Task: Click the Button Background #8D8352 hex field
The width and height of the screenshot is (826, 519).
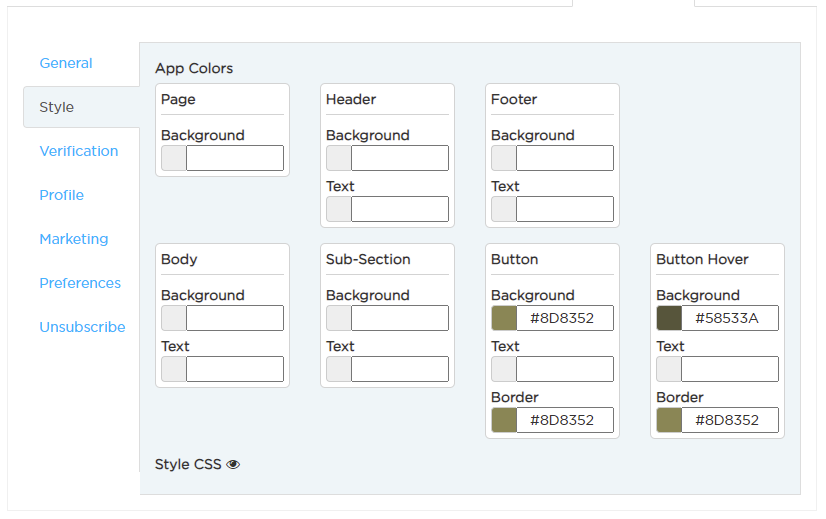Action: coord(565,318)
